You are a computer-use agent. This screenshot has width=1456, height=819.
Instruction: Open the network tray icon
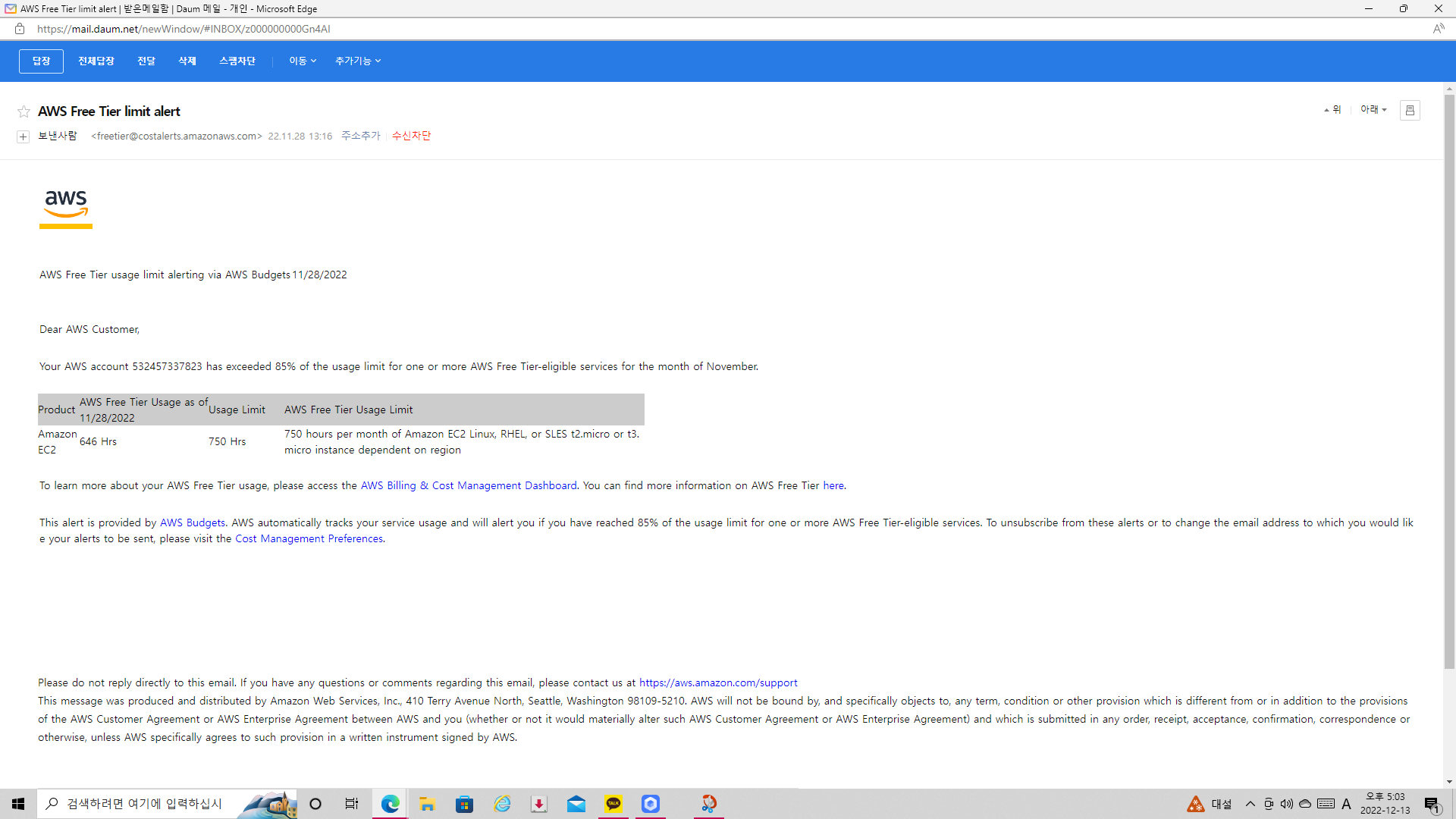pyautogui.click(x=1269, y=804)
